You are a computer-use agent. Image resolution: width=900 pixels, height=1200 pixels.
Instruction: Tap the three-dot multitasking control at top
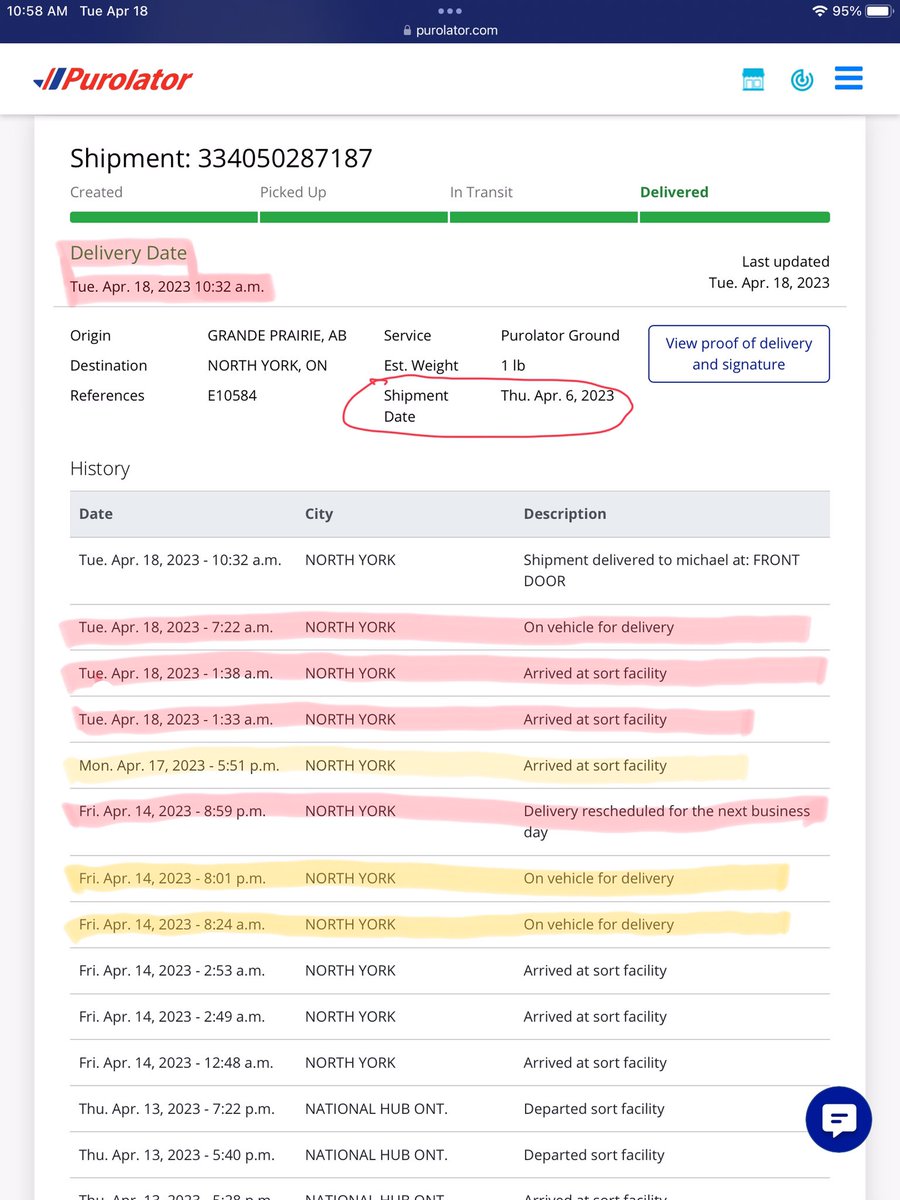(x=450, y=10)
